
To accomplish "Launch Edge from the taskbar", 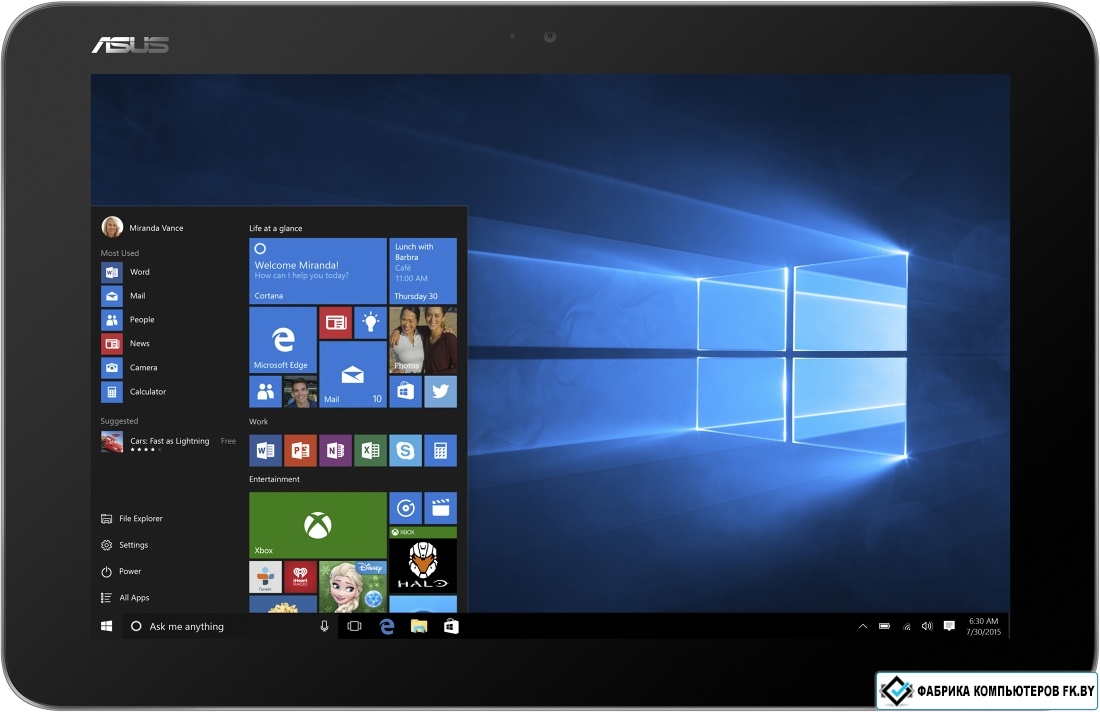I will click(x=387, y=626).
